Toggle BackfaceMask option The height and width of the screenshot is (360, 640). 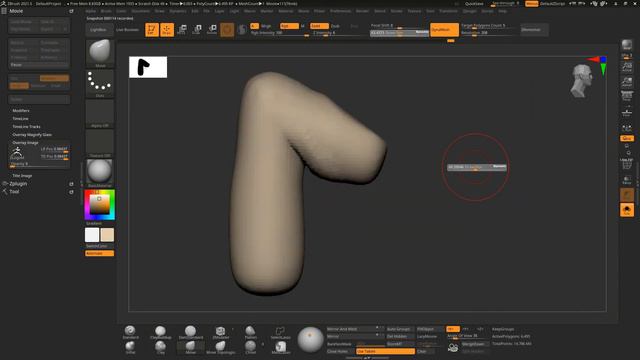[x=339, y=344]
